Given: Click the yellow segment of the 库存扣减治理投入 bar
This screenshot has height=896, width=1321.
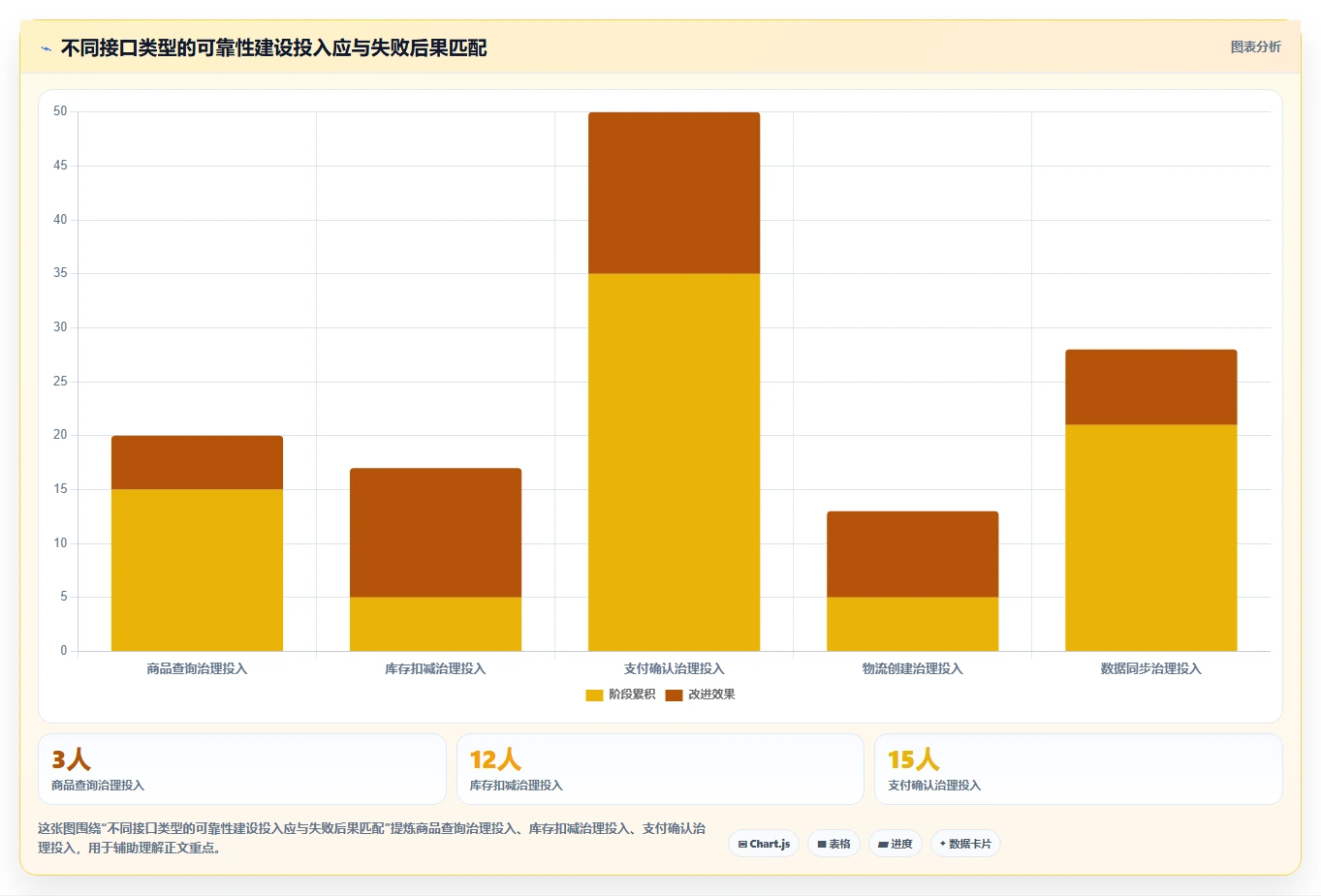Looking at the screenshot, I should [x=435, y=624].
